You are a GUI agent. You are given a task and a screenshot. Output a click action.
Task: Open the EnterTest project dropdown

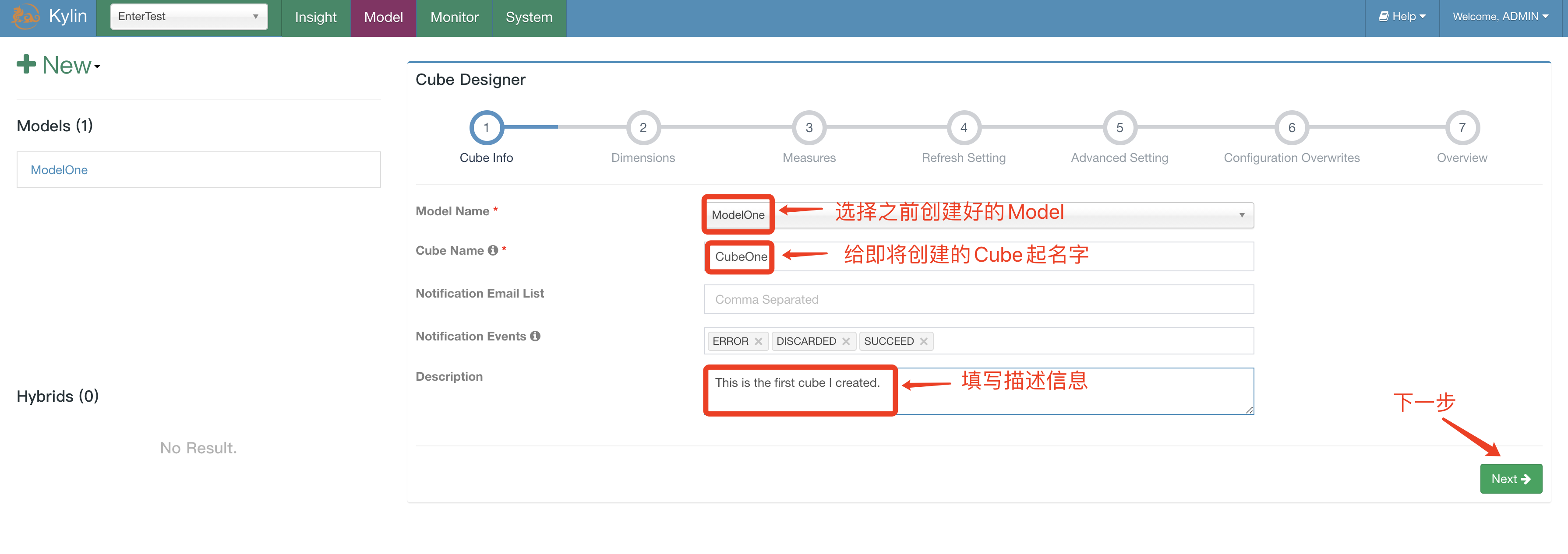point(189,17)
